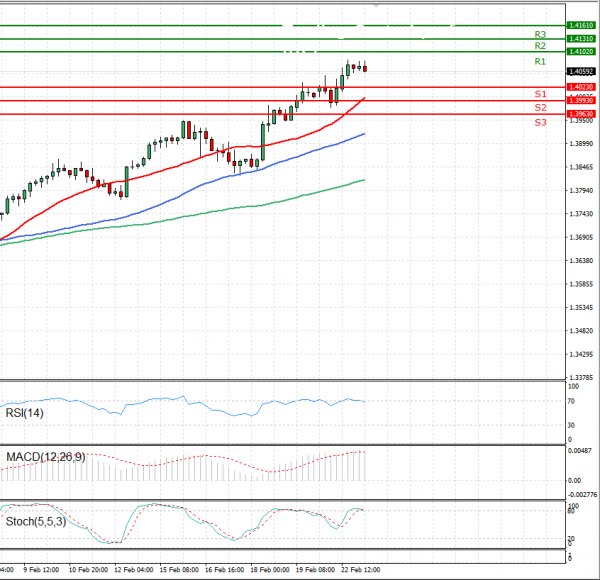Click the 1.37430 price axis value
This screenshot has height=580, width=600.
581,213
